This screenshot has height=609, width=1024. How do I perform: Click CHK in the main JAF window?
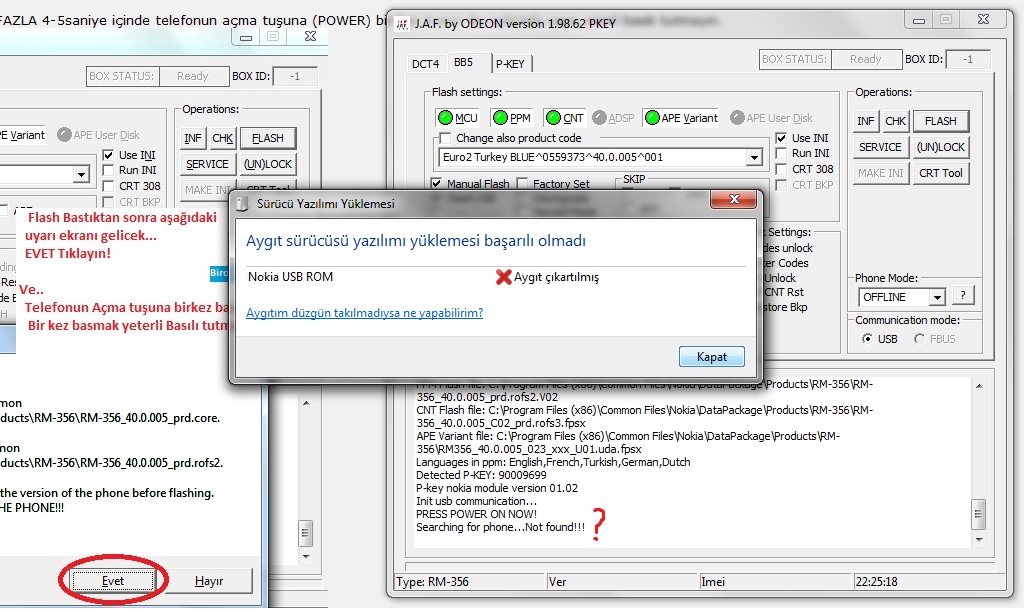pyautogui.click(x=895, y=121)
